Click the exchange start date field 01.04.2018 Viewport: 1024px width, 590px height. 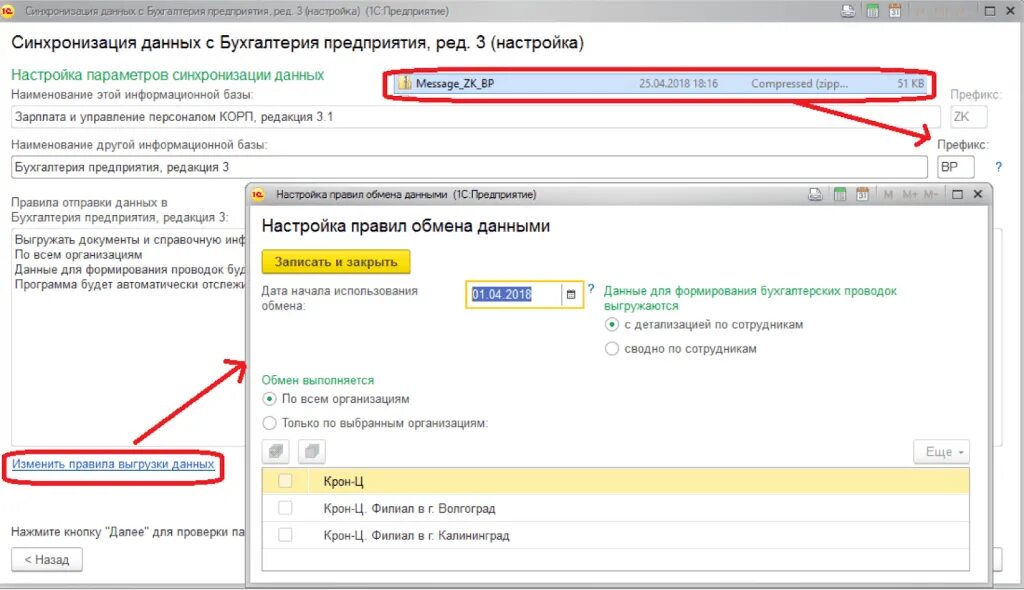(513, 295)
